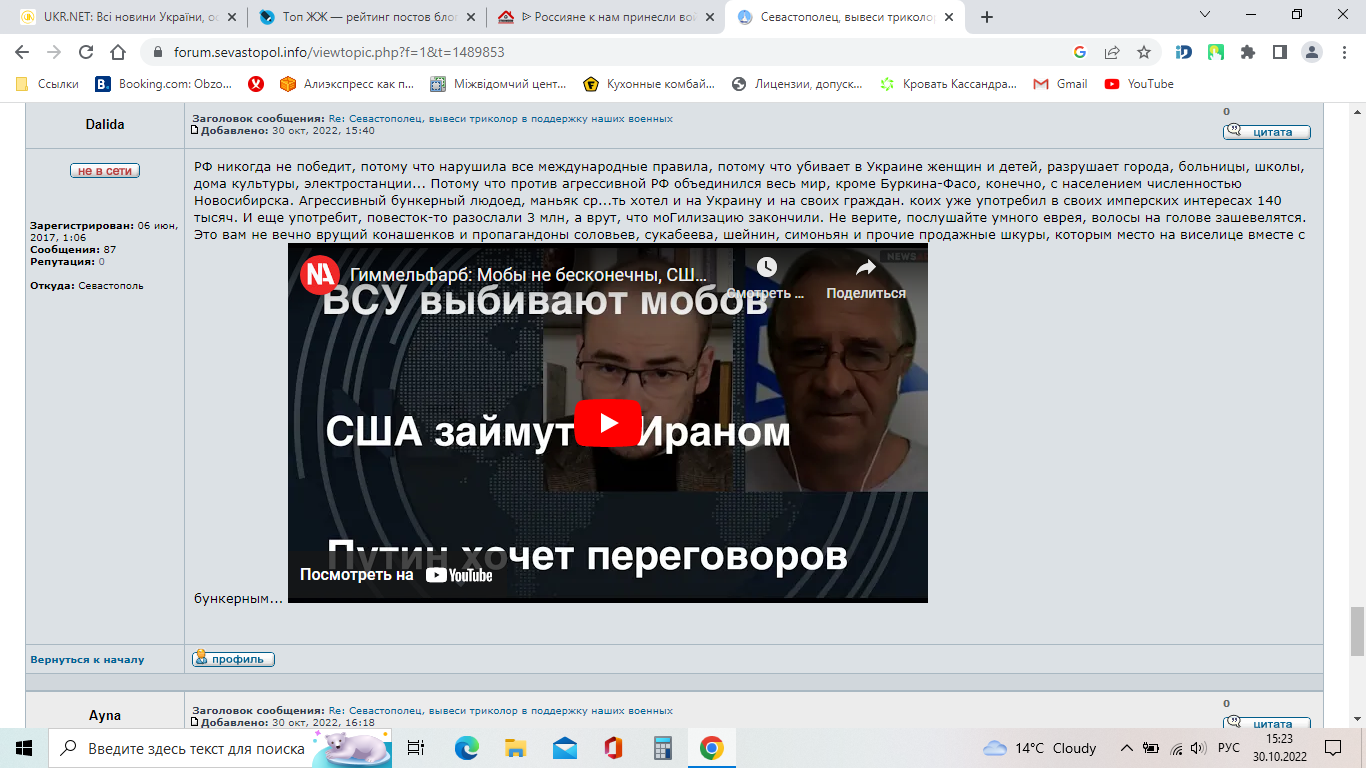
Task: Open the Extensions puzzle menu
Action: 1248,52
